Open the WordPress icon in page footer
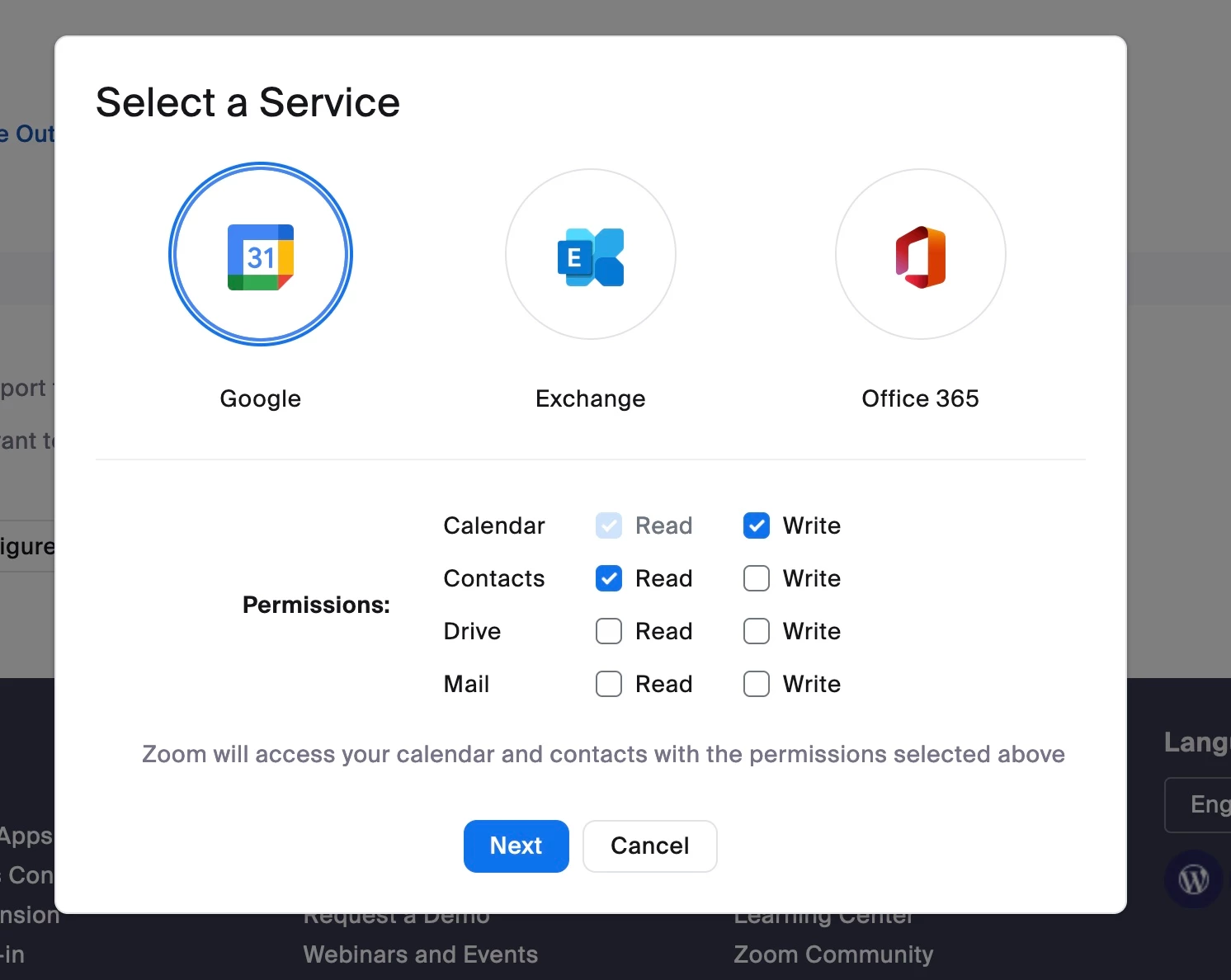Image resolution: width=1231 pixels, height=980 pixels. pyautogui.click(x=1193, y=879)
